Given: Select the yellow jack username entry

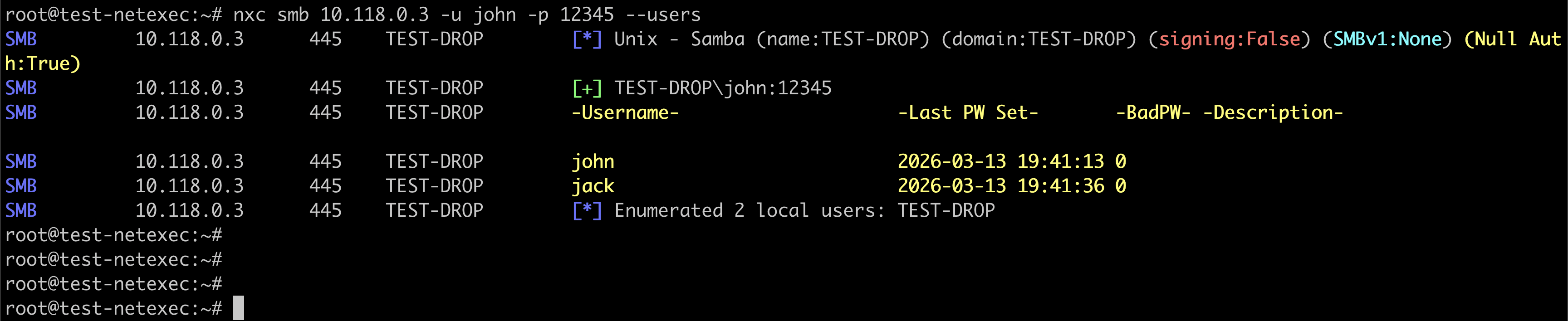Looking at the screenshot, I should [x=593, y=186].
